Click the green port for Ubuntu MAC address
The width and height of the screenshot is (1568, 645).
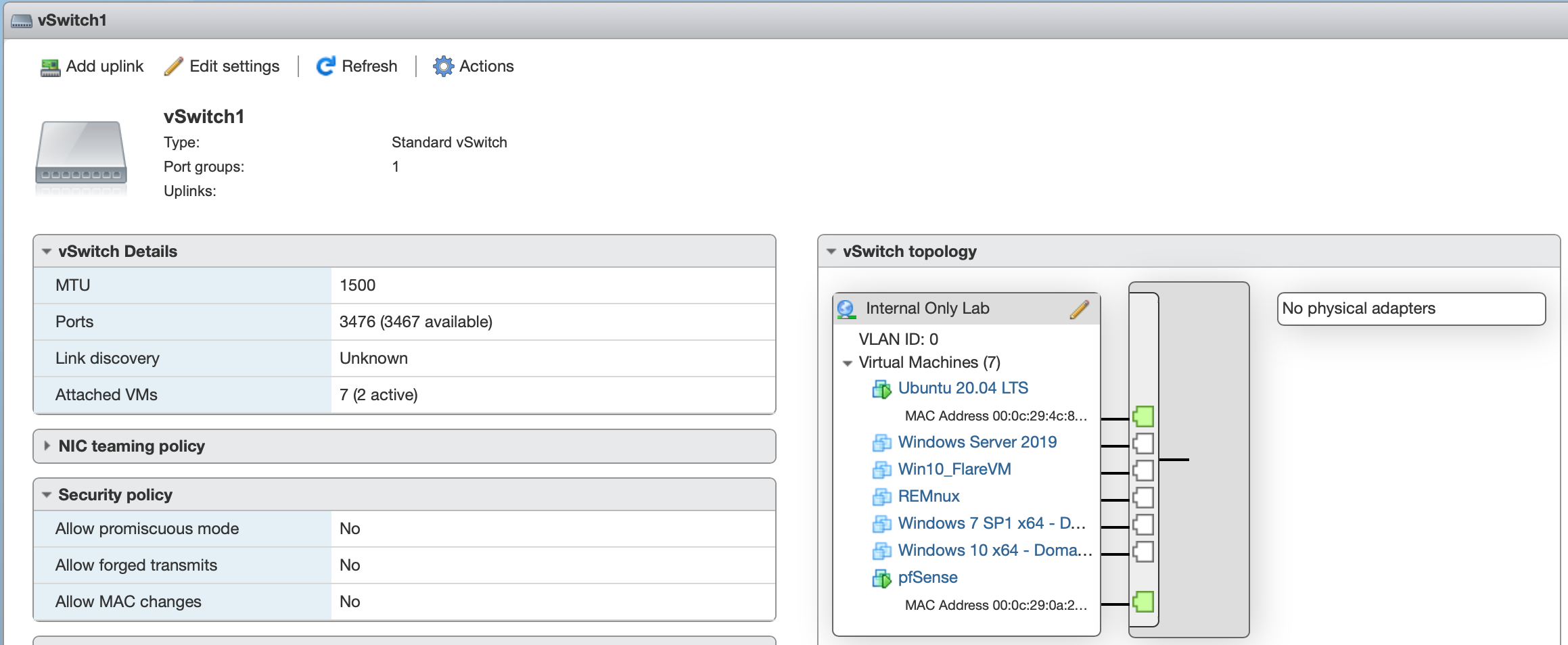[1143, 416]
